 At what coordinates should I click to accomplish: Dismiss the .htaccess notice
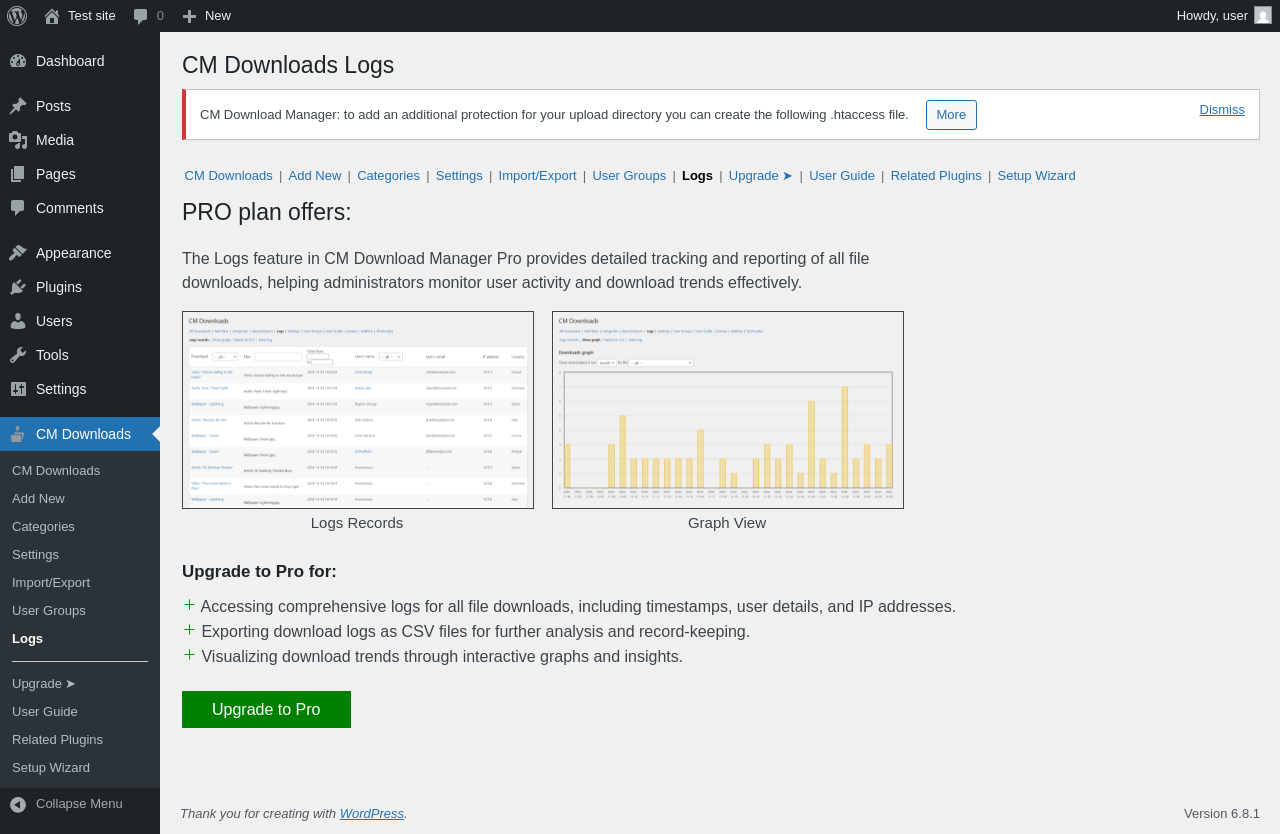(1222, 109)
